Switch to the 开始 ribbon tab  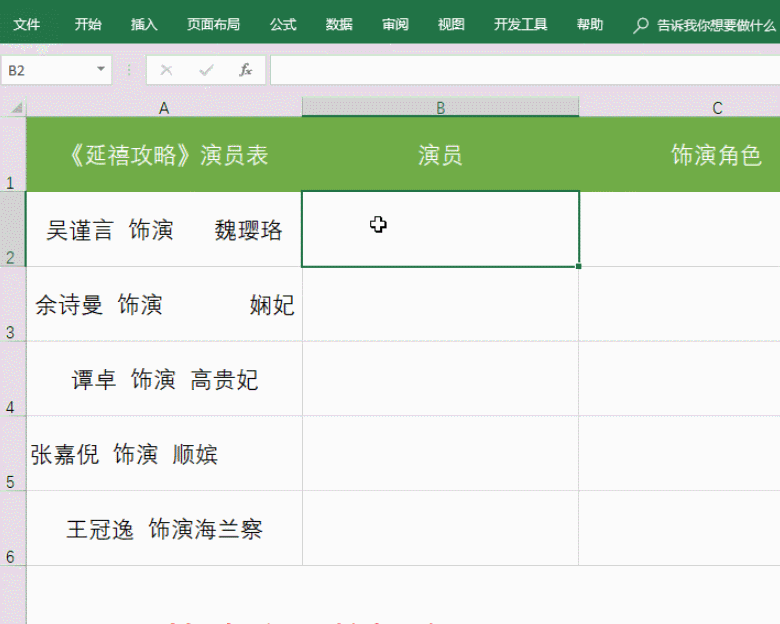click(x=88, y=24)
